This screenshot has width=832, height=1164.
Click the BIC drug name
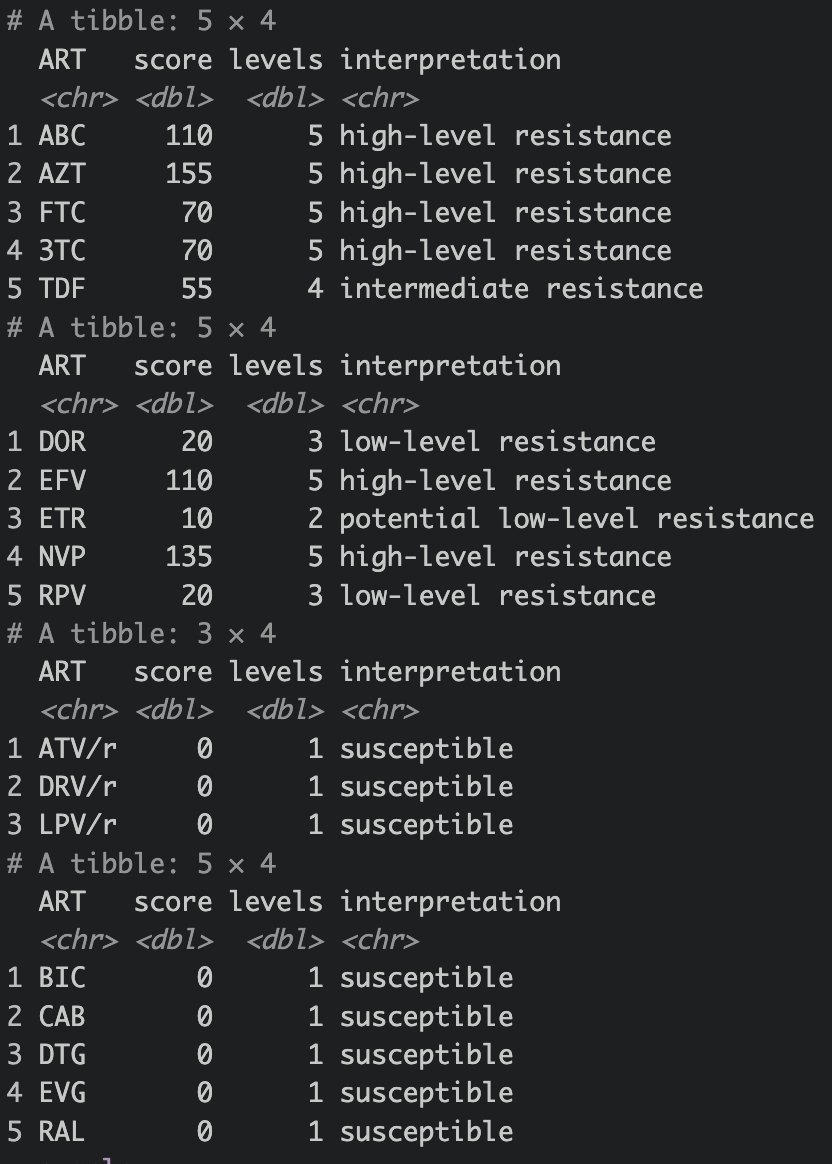point(62,978)
